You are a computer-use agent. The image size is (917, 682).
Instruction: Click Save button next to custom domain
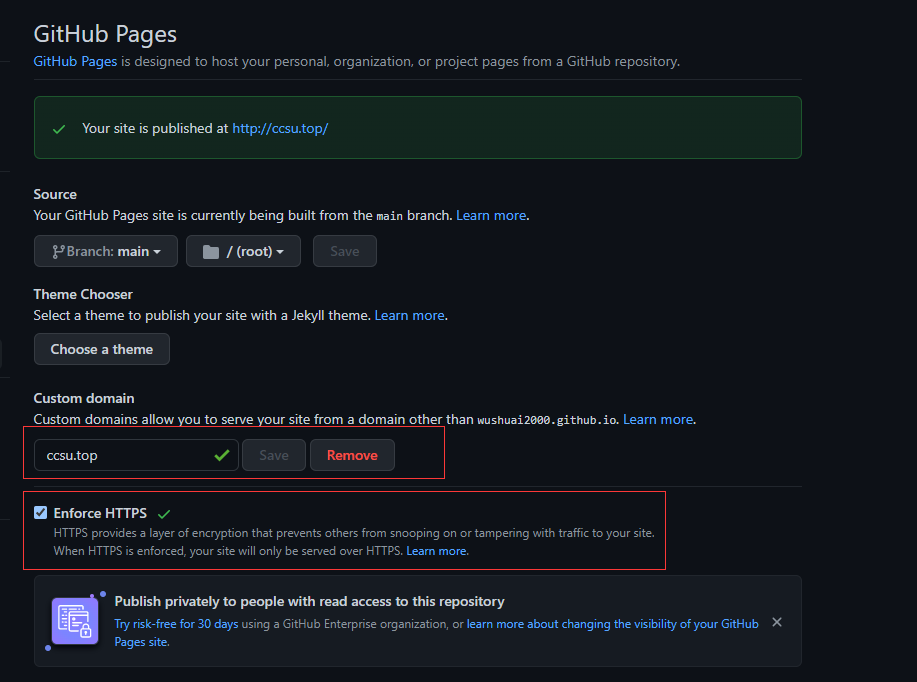tap(274, 455)
